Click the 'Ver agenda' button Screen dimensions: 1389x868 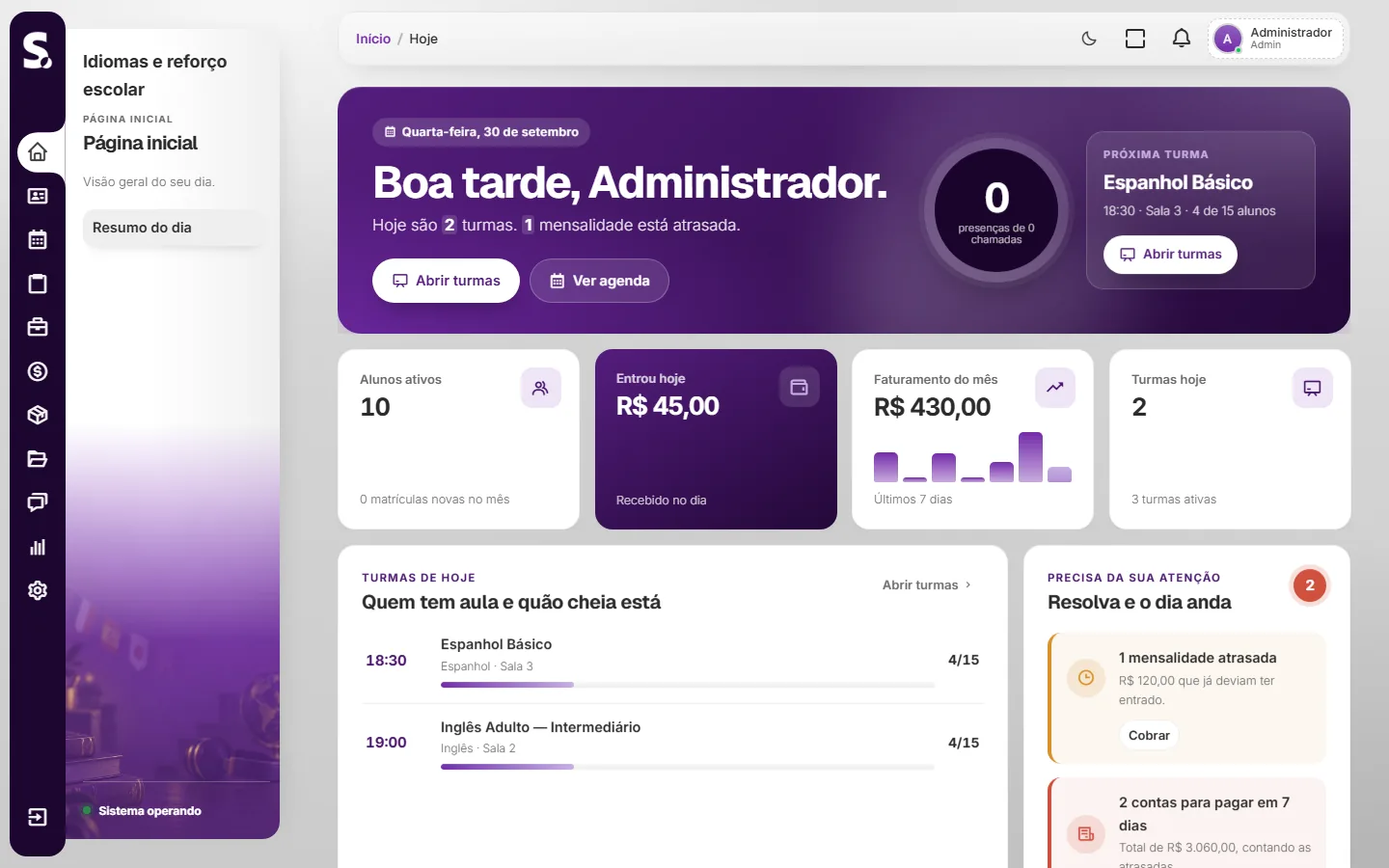tap(599, 281)
